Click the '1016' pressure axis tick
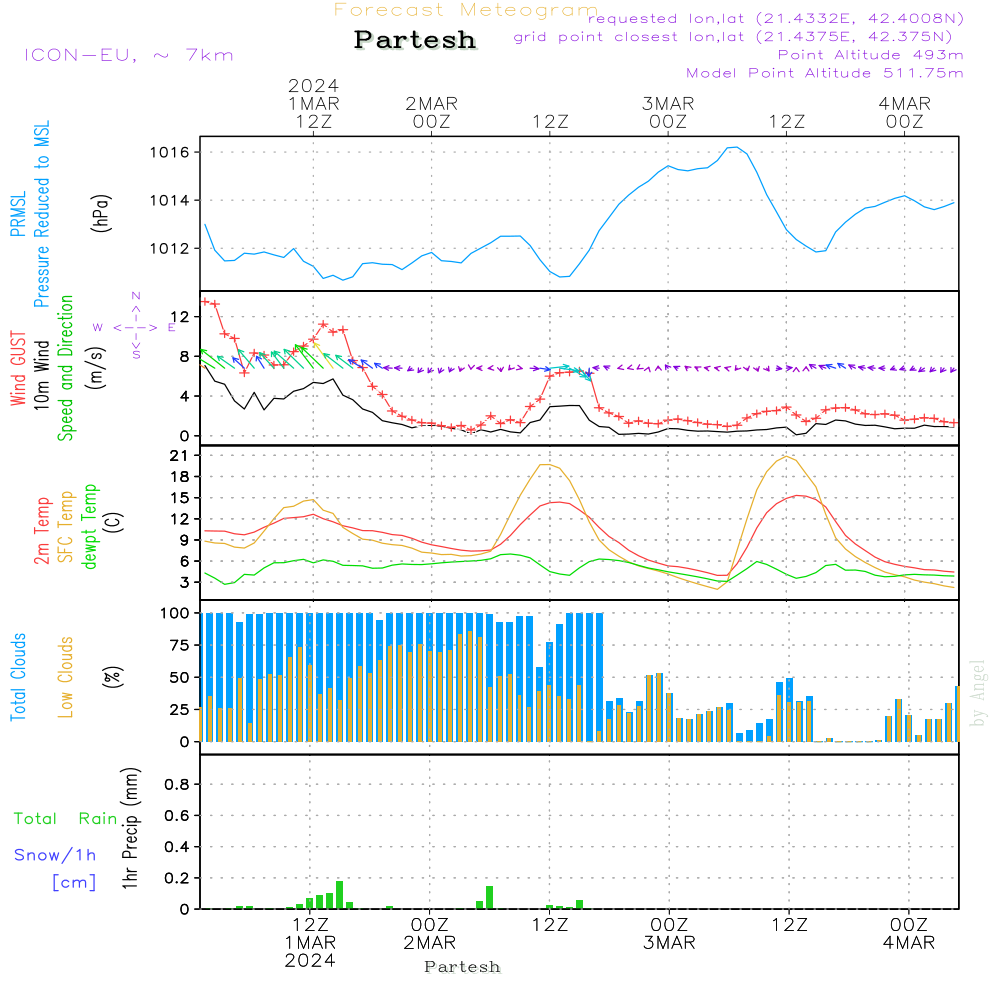This screenshot has height=1000, width=1000. coord(170,152)
